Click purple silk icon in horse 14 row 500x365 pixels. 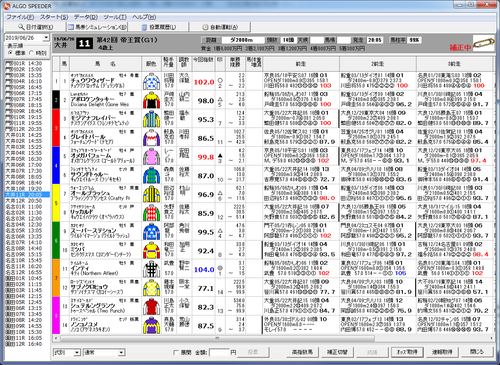click(151, 326)
